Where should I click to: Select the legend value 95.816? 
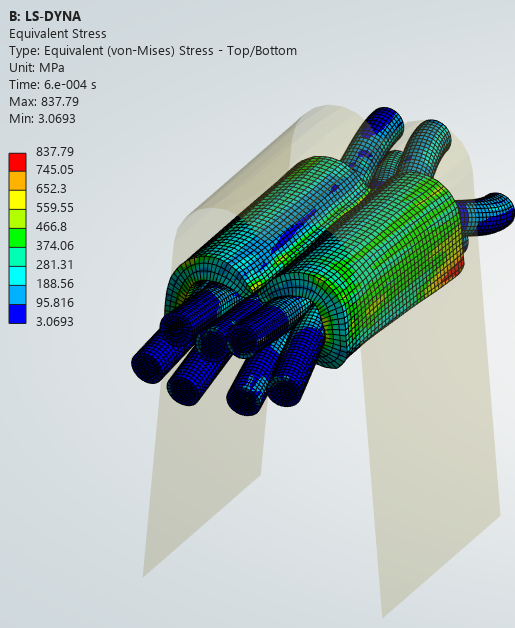[x=55, y=302]
